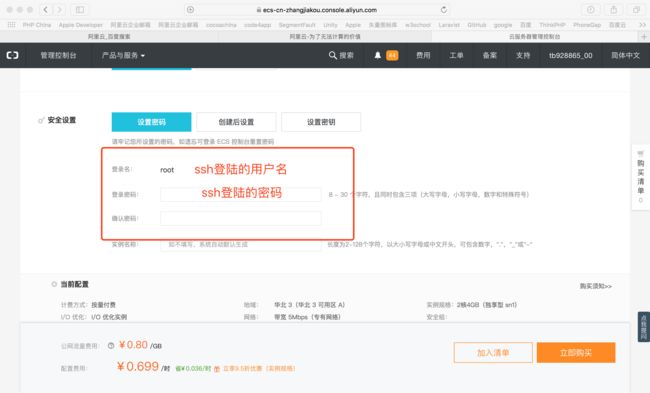Open the w3school bookmark

click(x=418, y=25)
